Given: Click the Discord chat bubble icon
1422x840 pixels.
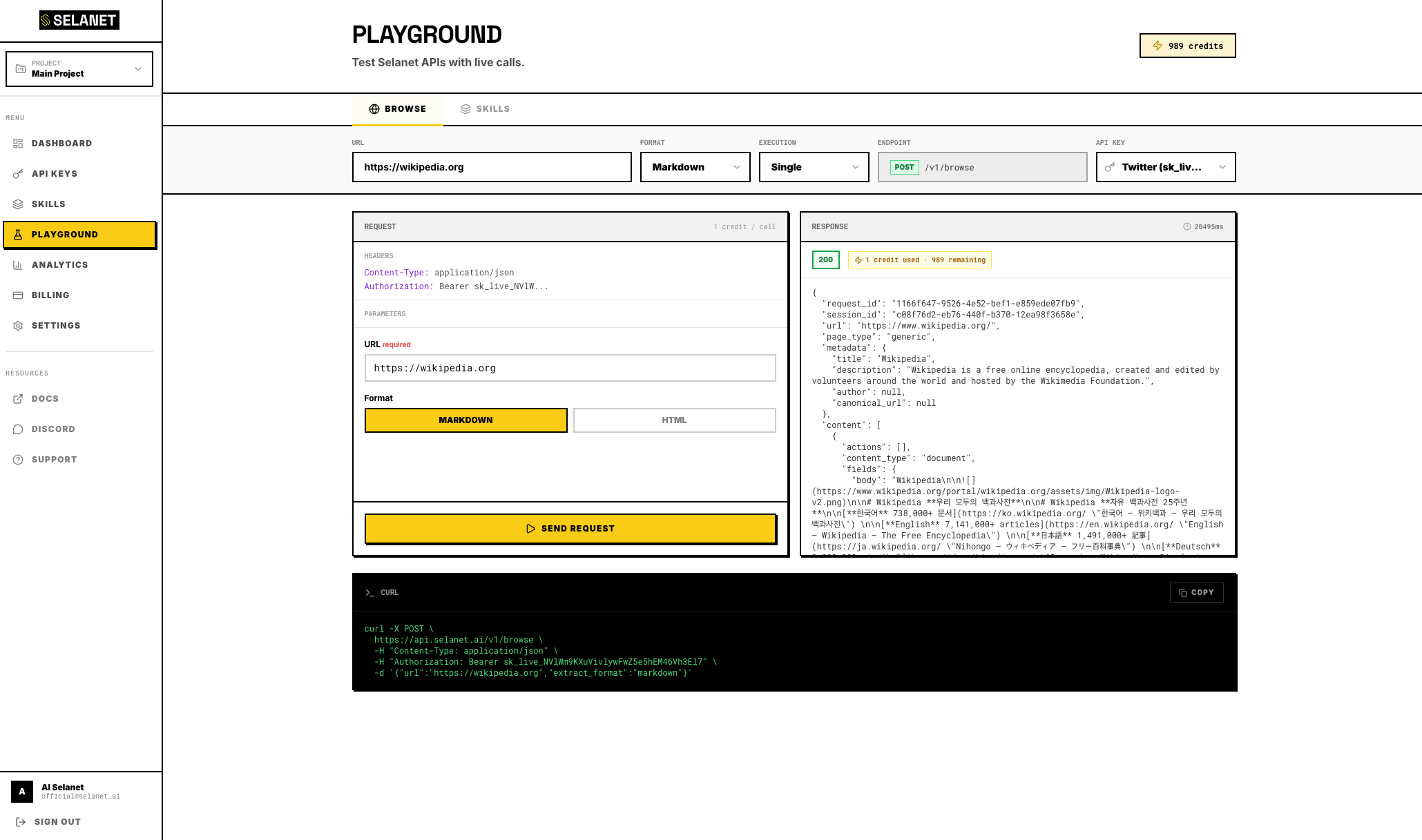Looking at the screenshot, I should 18,429.
